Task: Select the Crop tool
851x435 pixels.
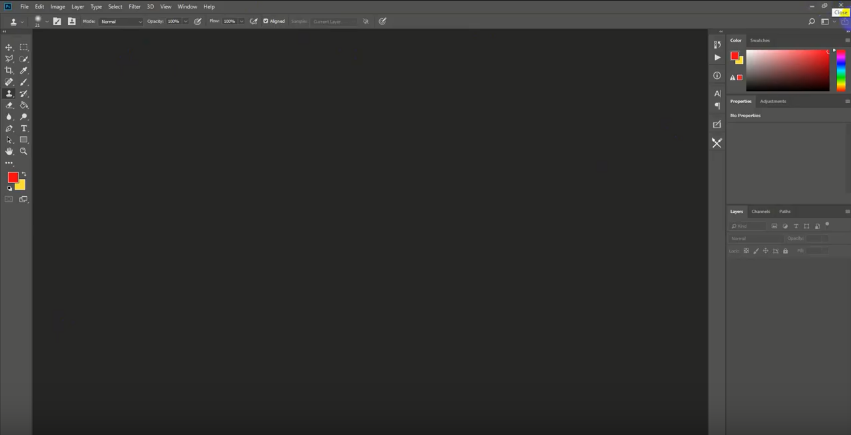Action: 9,71
